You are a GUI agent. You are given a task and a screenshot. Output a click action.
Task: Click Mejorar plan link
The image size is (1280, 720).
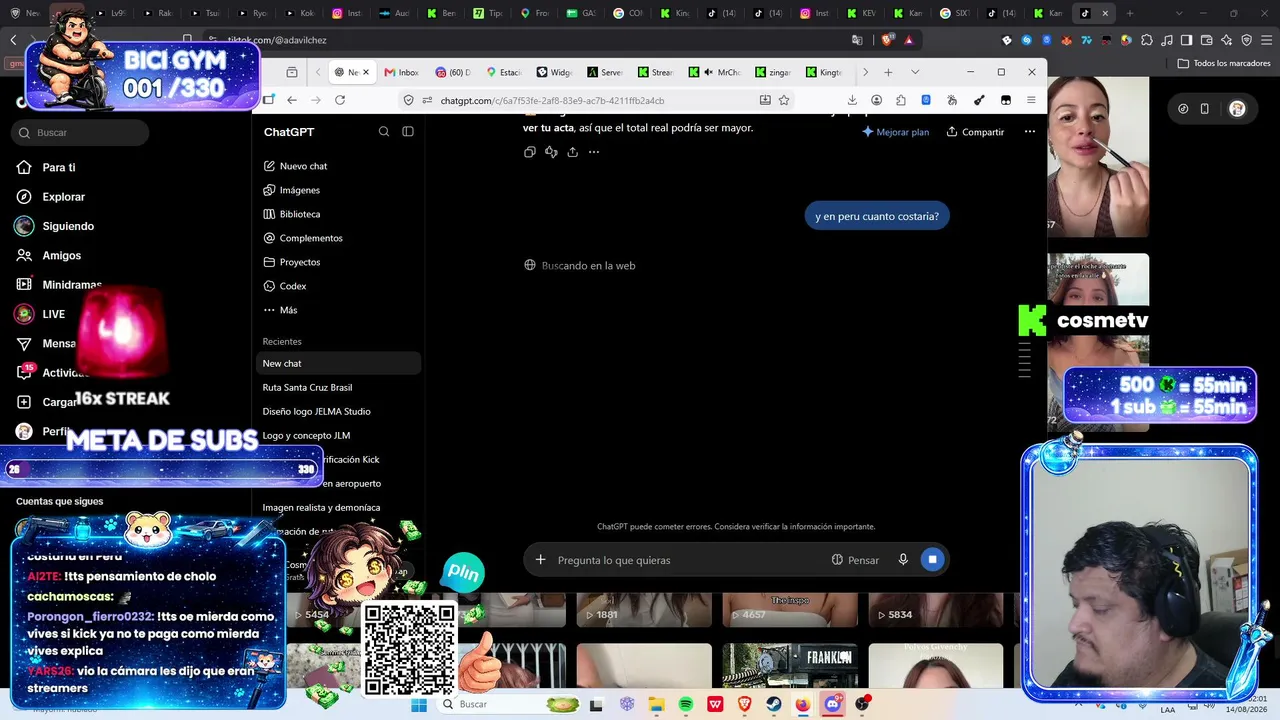pos(895,132)
